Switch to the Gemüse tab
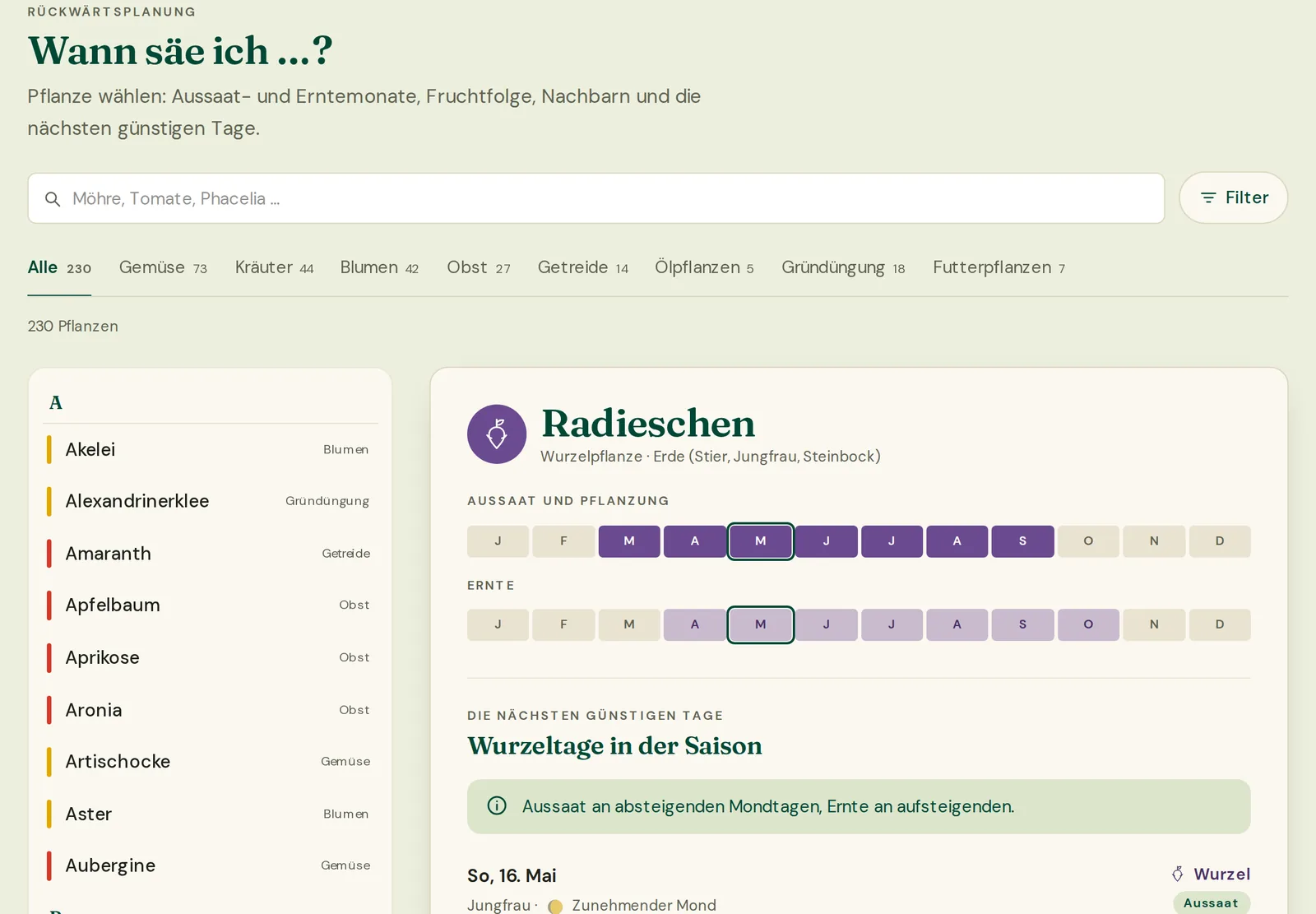This screenshot has width=1316, height=914. [x=163, y=267]
